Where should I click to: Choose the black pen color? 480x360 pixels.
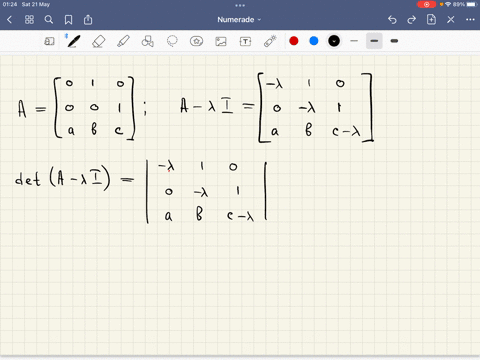334,41
